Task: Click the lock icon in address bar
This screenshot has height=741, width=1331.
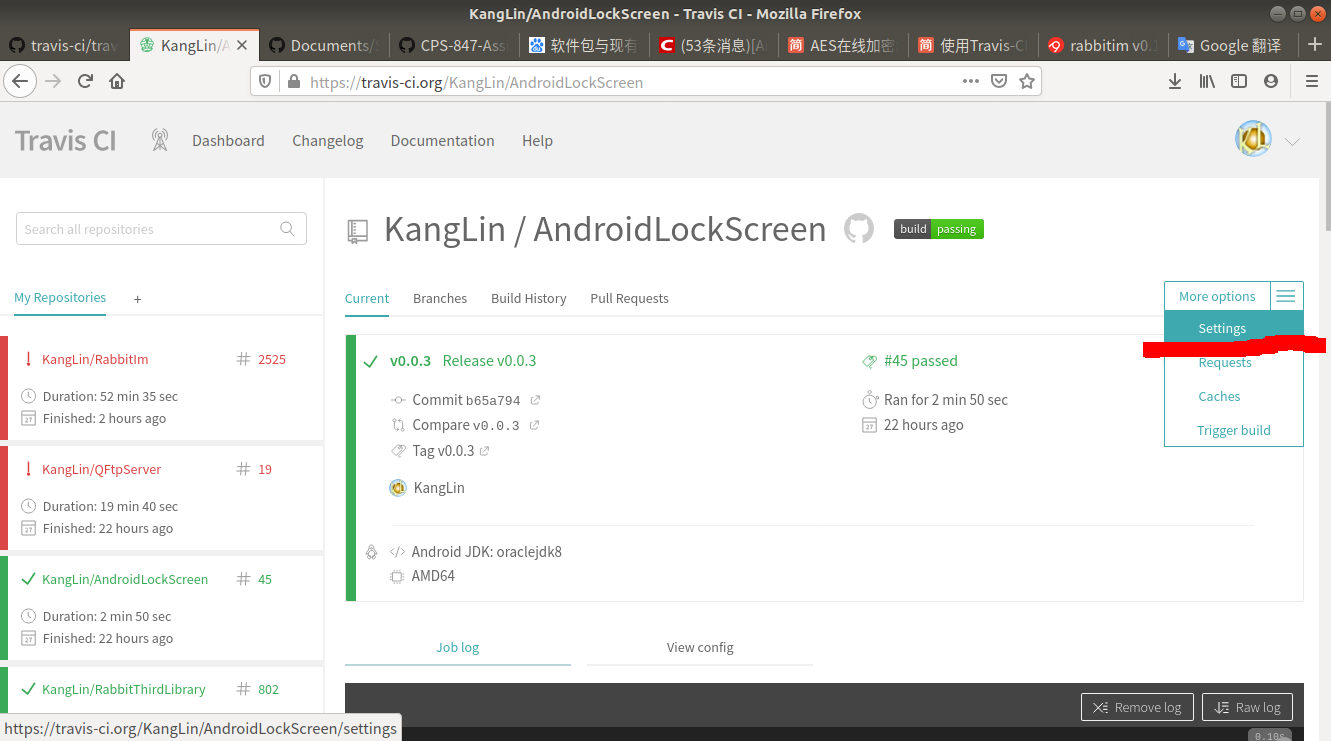Action: [293, 82]
